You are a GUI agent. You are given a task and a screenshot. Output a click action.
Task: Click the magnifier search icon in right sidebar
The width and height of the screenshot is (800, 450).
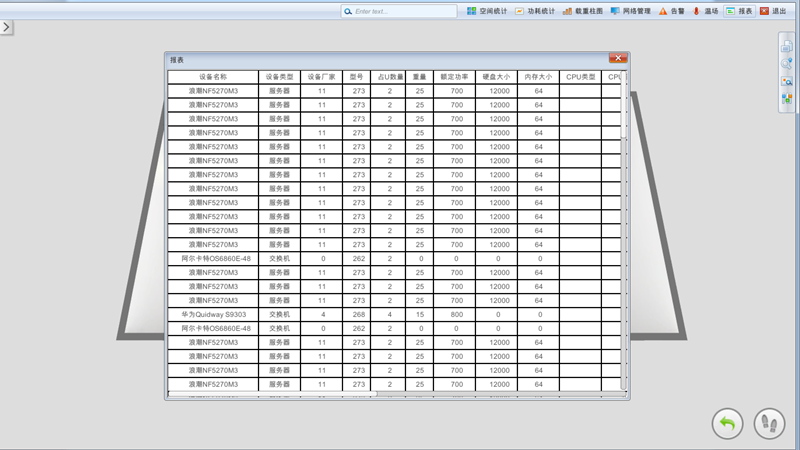coord(787,63)
